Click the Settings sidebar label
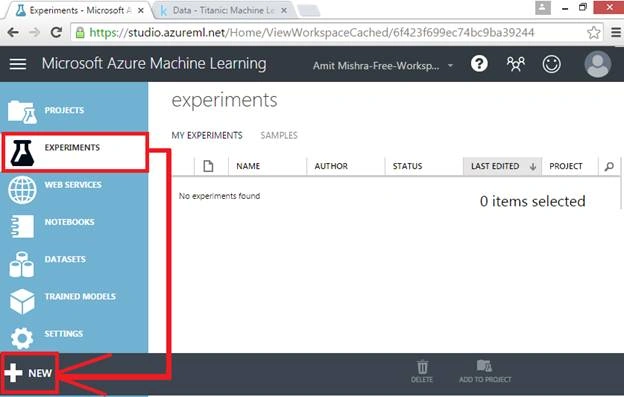Viewport: 624px width, 397px height. [x=64, y=333]
